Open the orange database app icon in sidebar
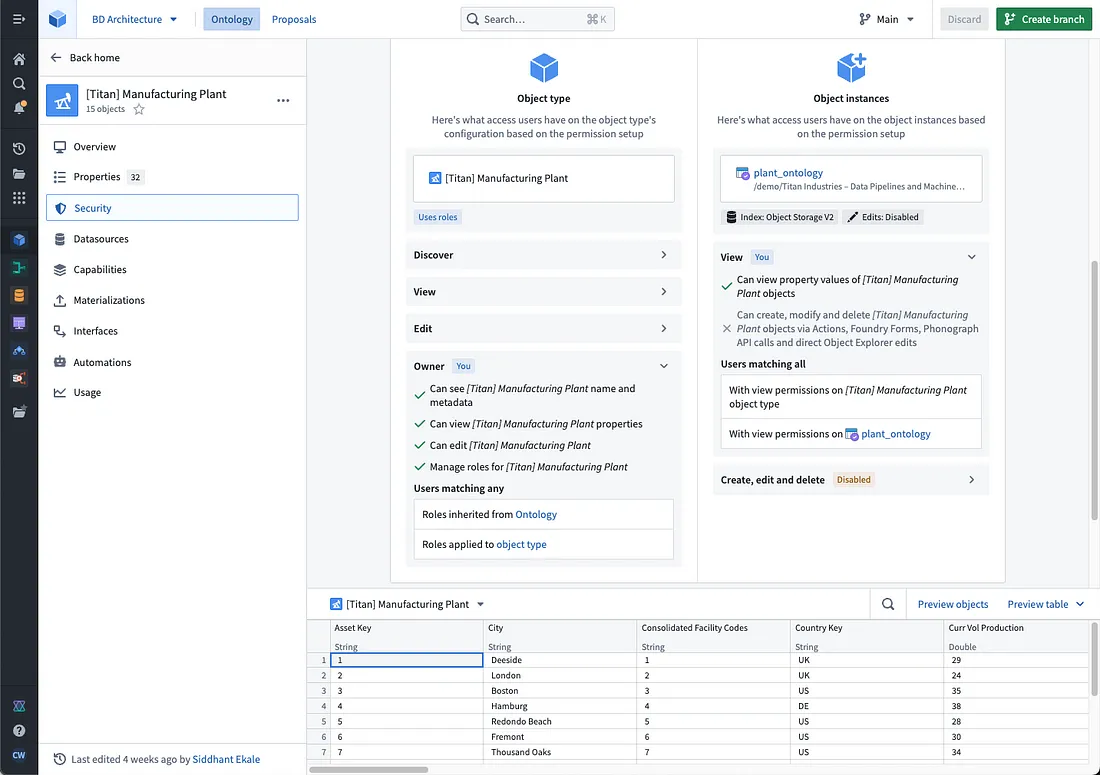Screen dimensions: 1100x775 coord(19,295)
